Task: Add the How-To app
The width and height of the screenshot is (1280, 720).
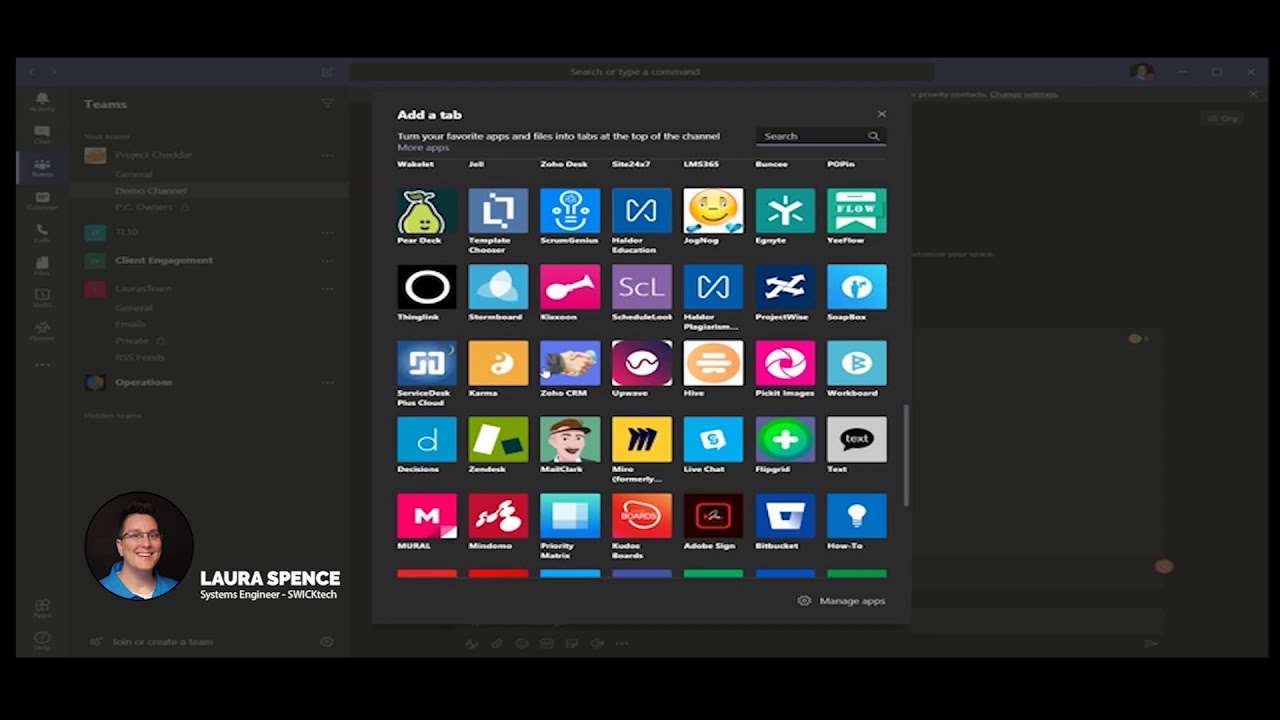Action: (x=857, y=516)
